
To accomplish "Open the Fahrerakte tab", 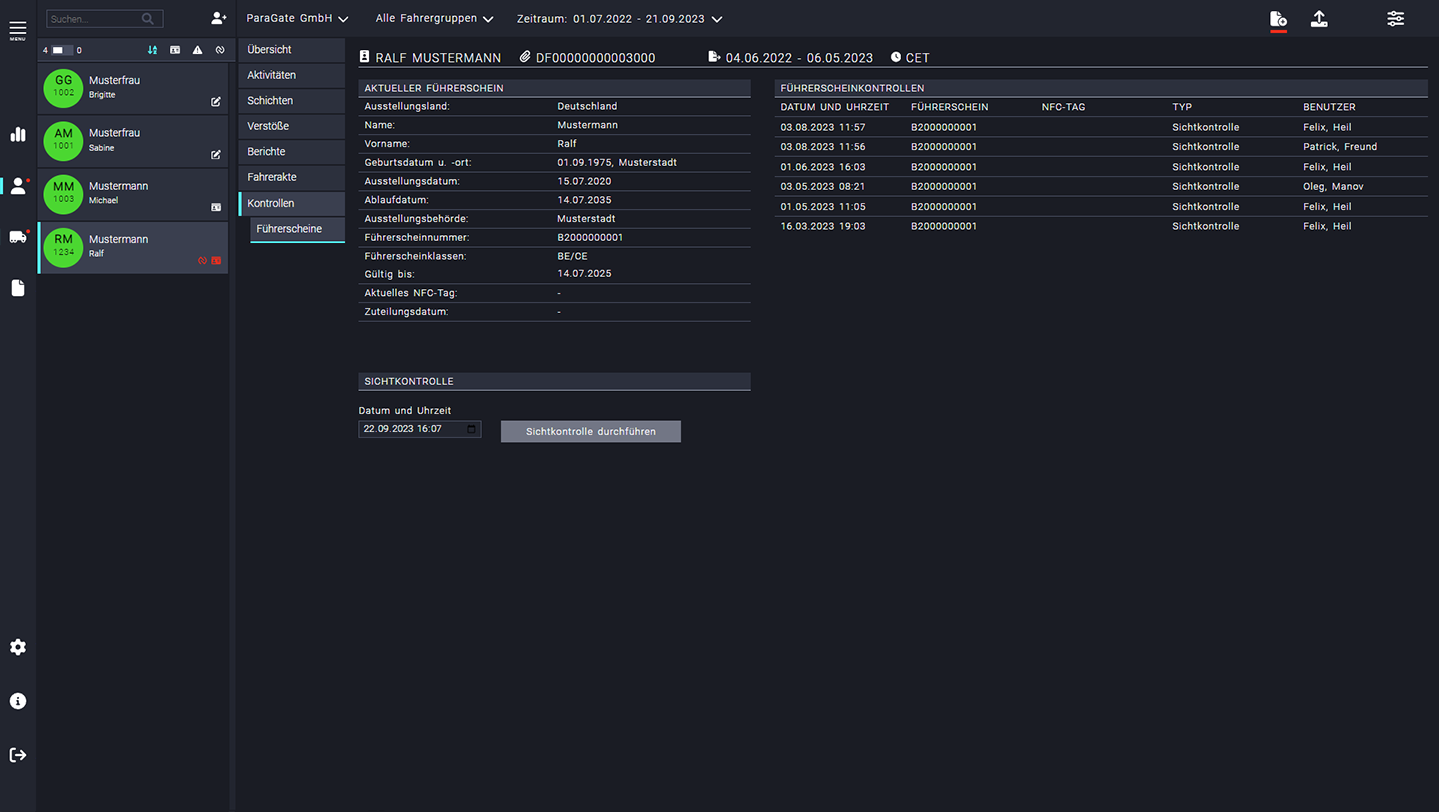I will [x=272, y=177].
